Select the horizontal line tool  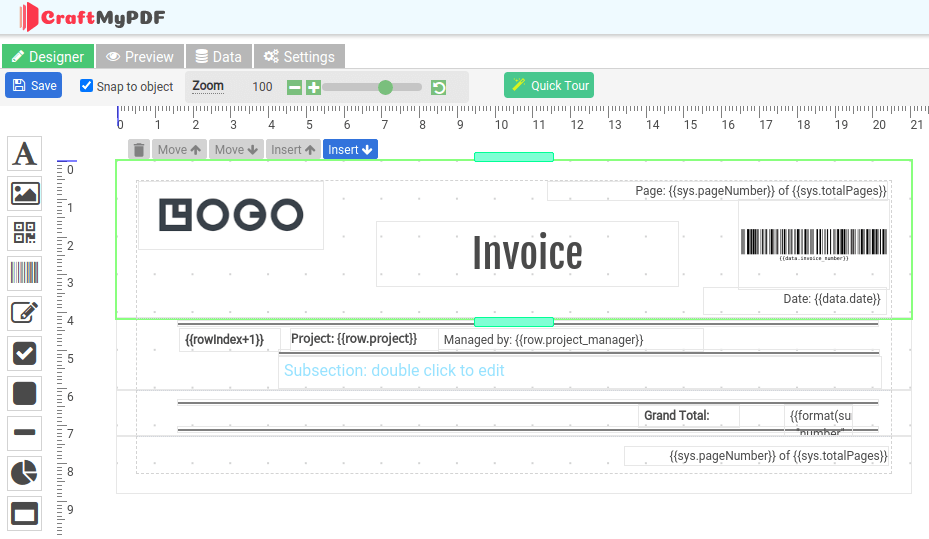tap(24, 433)
